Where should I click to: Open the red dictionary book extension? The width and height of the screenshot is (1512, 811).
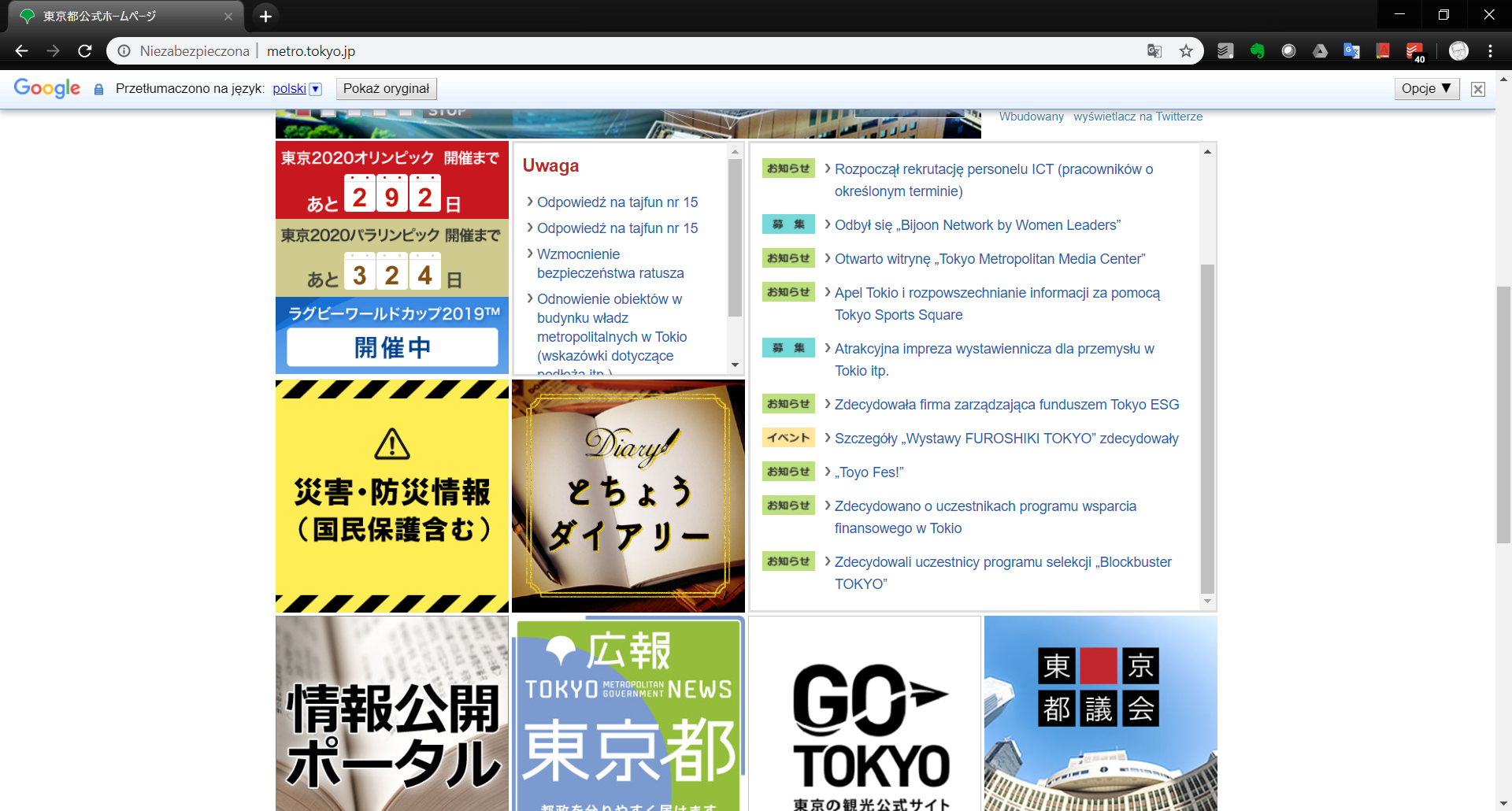pos(1383,51)
